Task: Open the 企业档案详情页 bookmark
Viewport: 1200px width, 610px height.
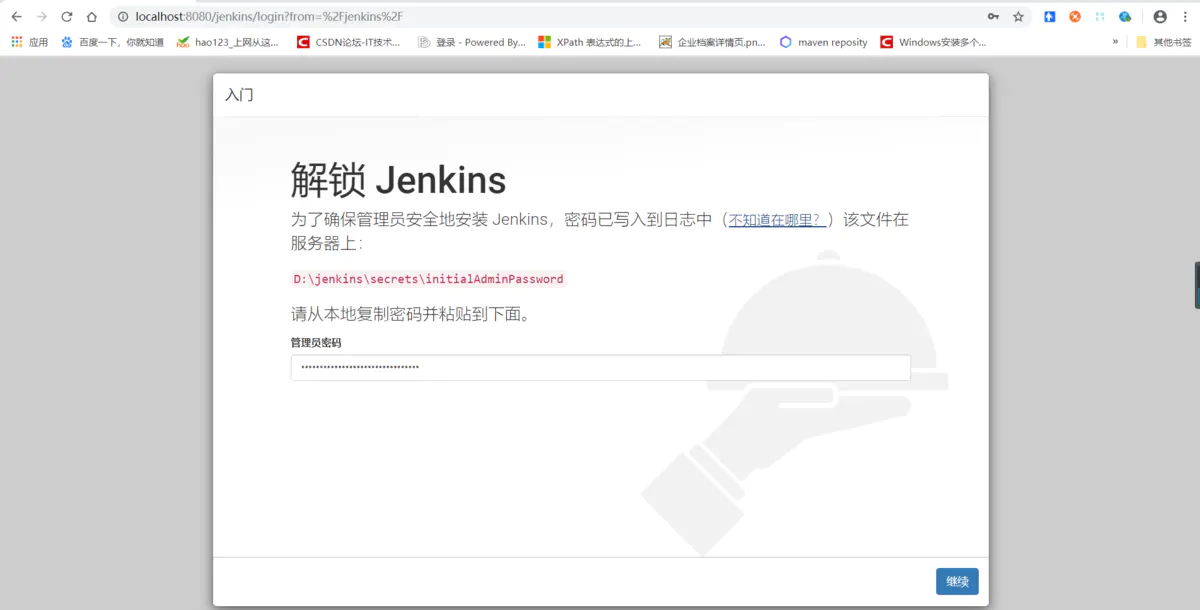Action: pos(712,42)
